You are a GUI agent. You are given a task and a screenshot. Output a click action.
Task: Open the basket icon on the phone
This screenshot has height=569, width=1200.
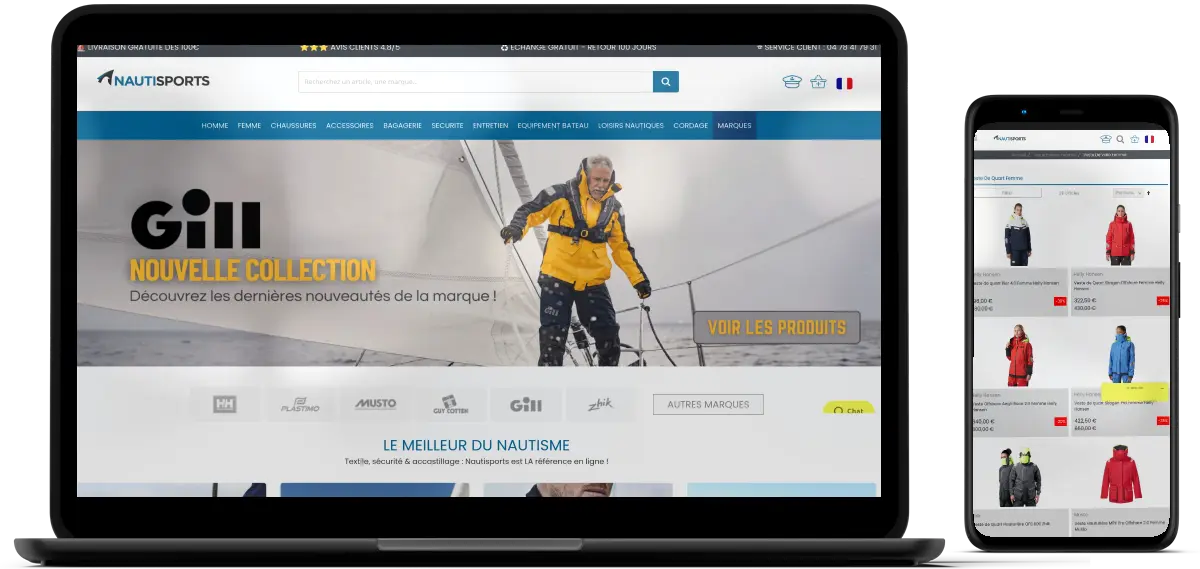pos(1134,139)
